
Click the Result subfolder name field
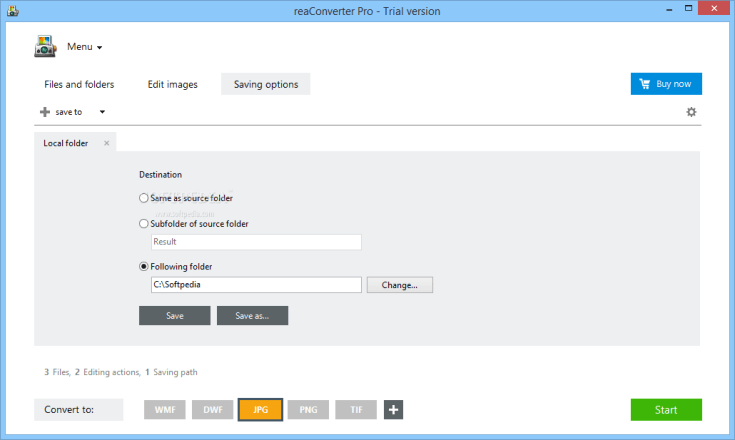pyautogui.click(x=256, y=242)
